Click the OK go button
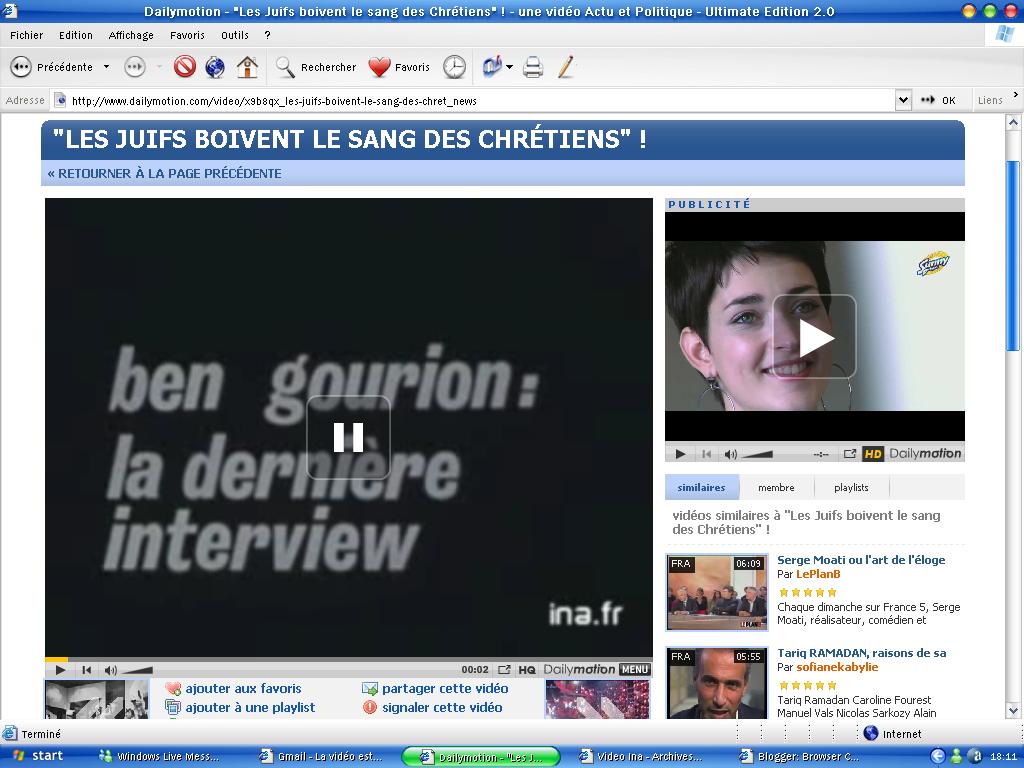 tap(938, 101)
